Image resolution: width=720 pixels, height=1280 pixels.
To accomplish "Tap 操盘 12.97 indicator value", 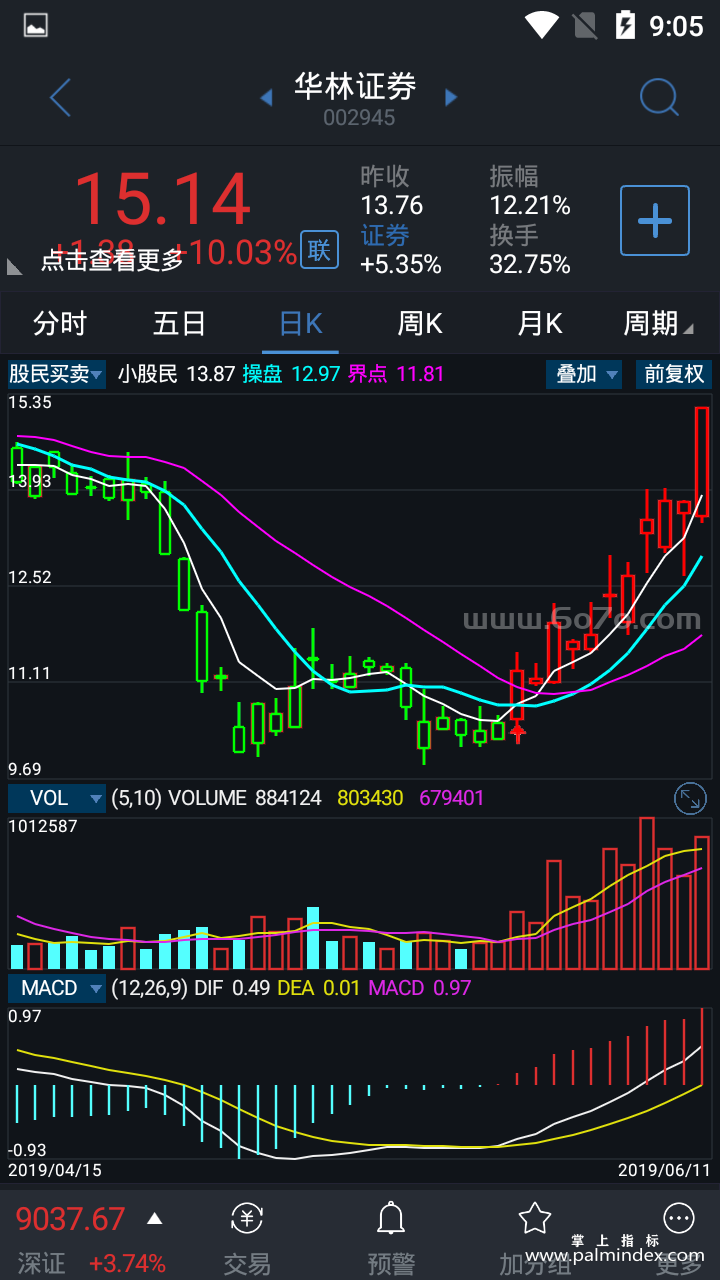I will coord(291,375).
